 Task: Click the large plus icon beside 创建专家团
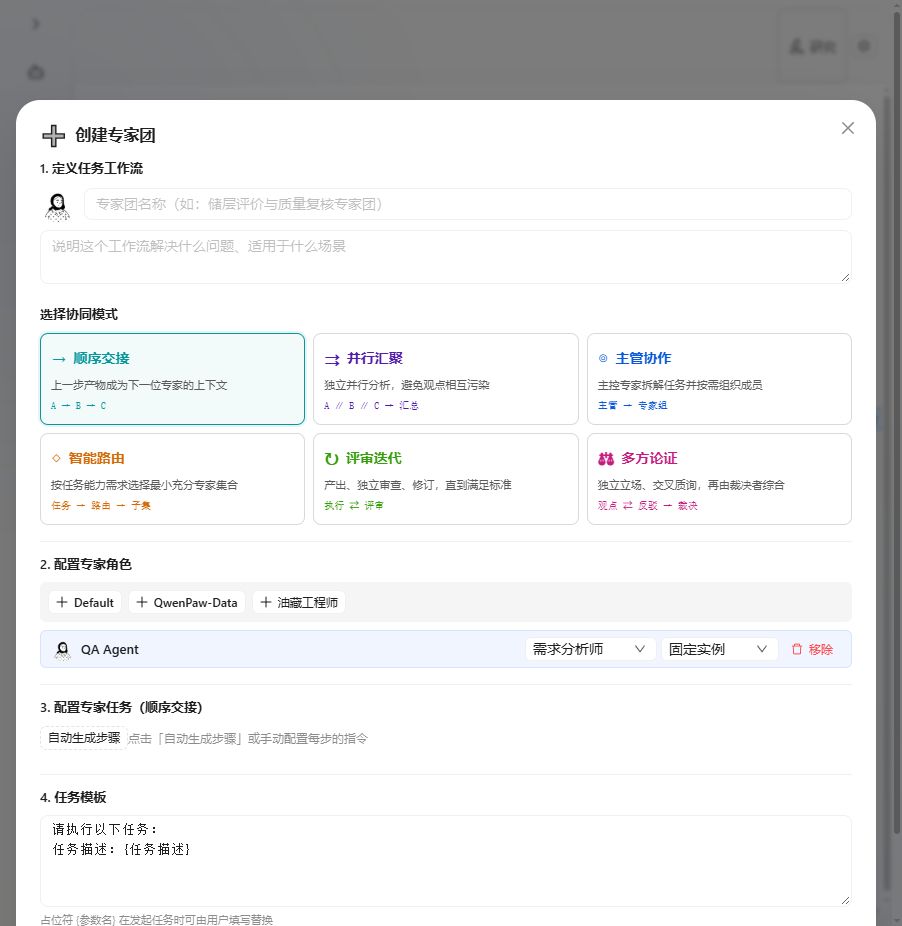pos(53,136)
